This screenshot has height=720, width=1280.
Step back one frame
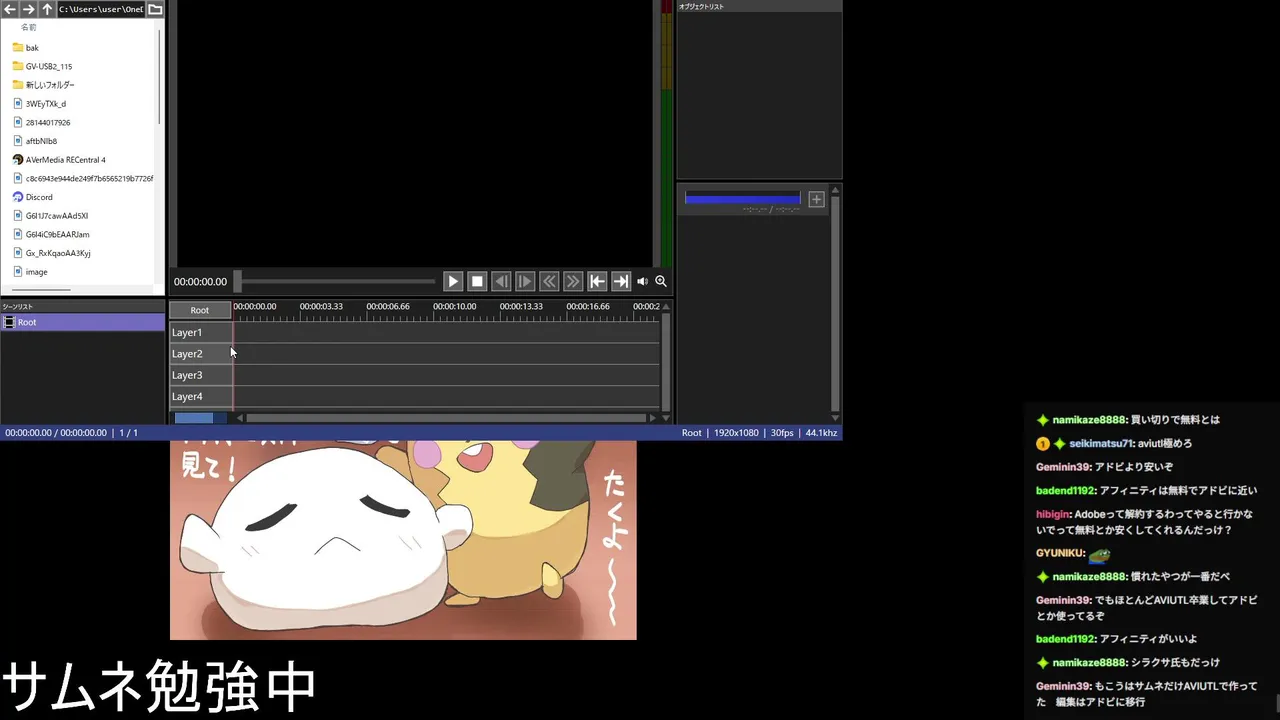pyautogui.click(x=501, y=282)
